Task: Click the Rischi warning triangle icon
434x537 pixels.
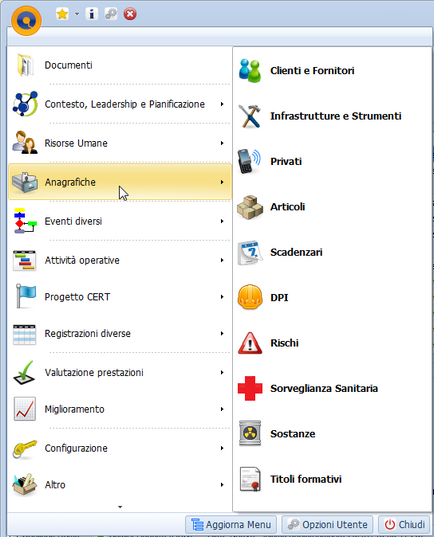Action: tap(250, 343)
